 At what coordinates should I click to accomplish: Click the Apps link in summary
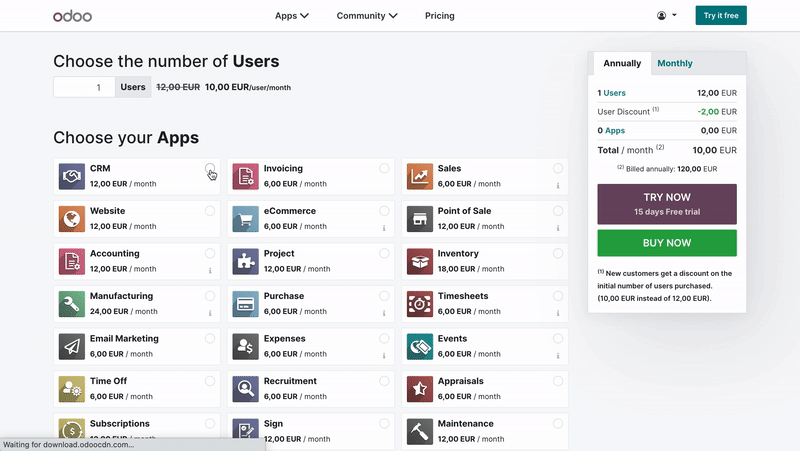[x=615, y=131]
